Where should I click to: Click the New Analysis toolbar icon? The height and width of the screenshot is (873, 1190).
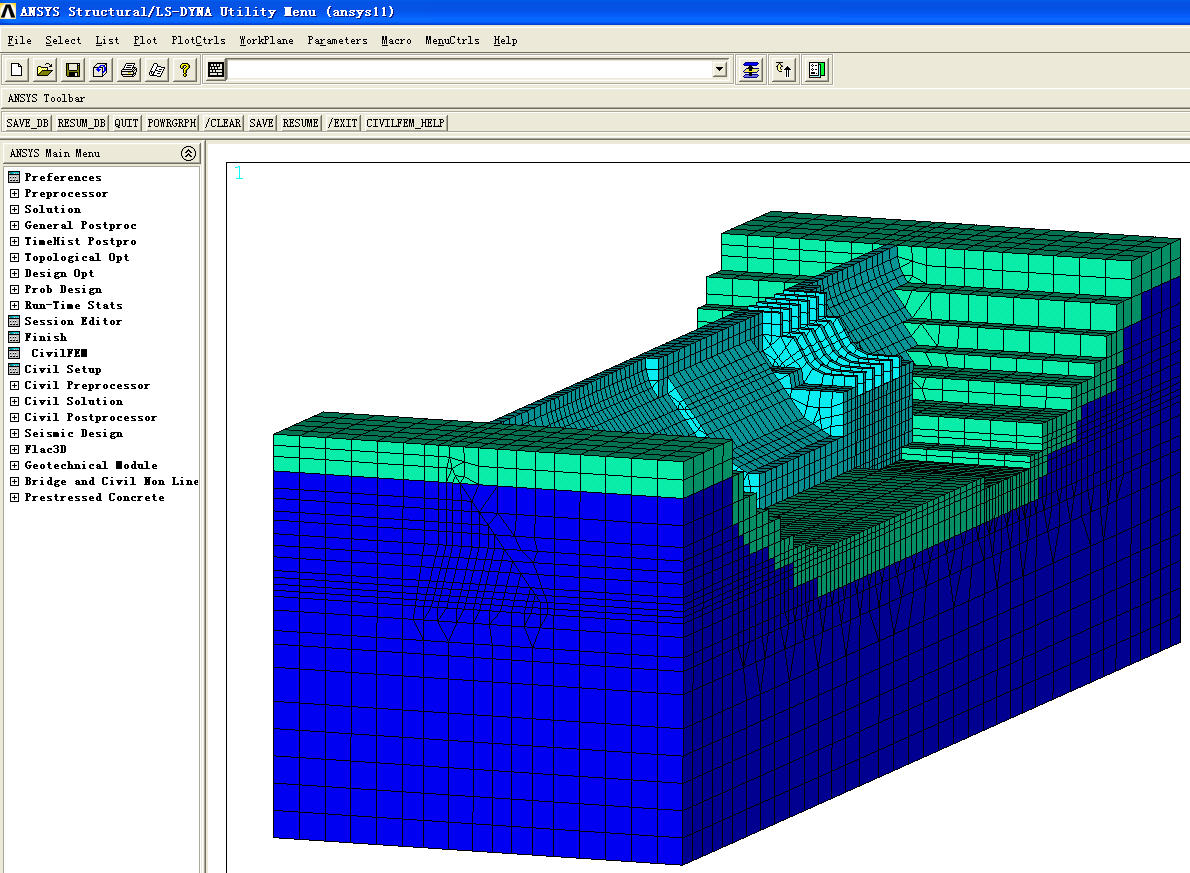[x=17, y=71]
